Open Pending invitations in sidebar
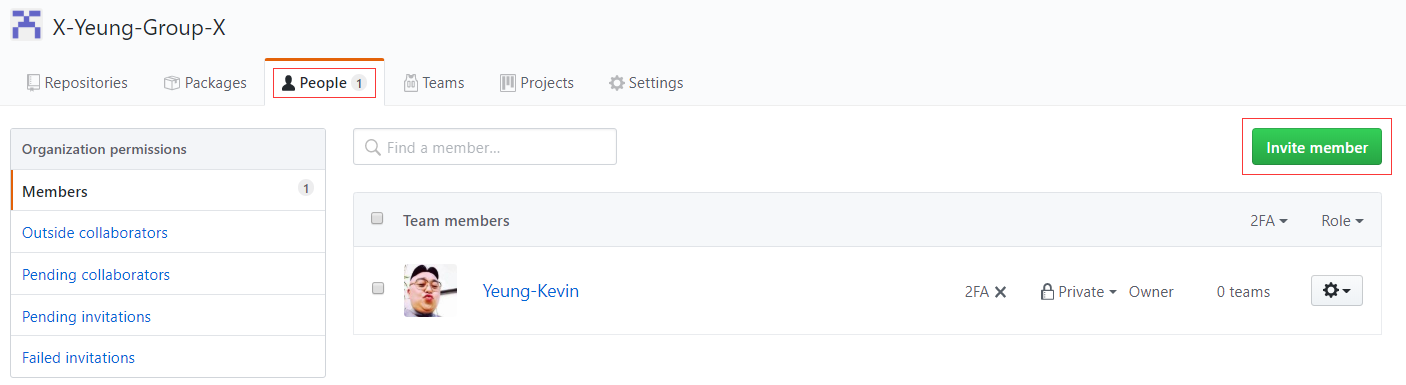Viewport: 1406px width, 385px height. (86, 316)
